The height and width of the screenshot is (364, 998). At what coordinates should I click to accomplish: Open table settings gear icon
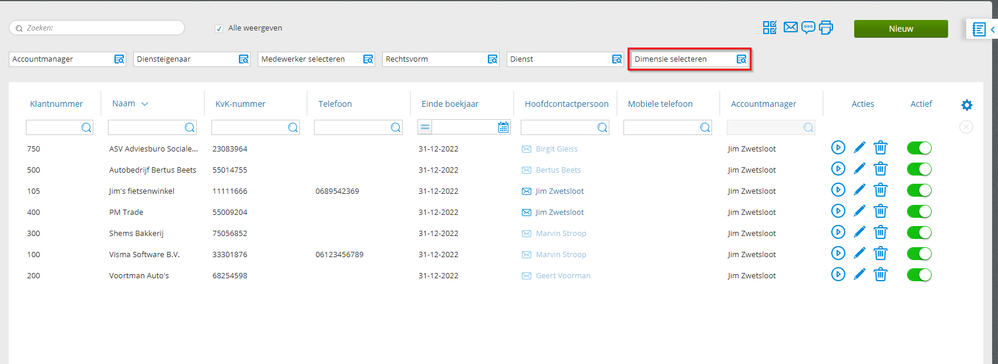coord(966,105)
